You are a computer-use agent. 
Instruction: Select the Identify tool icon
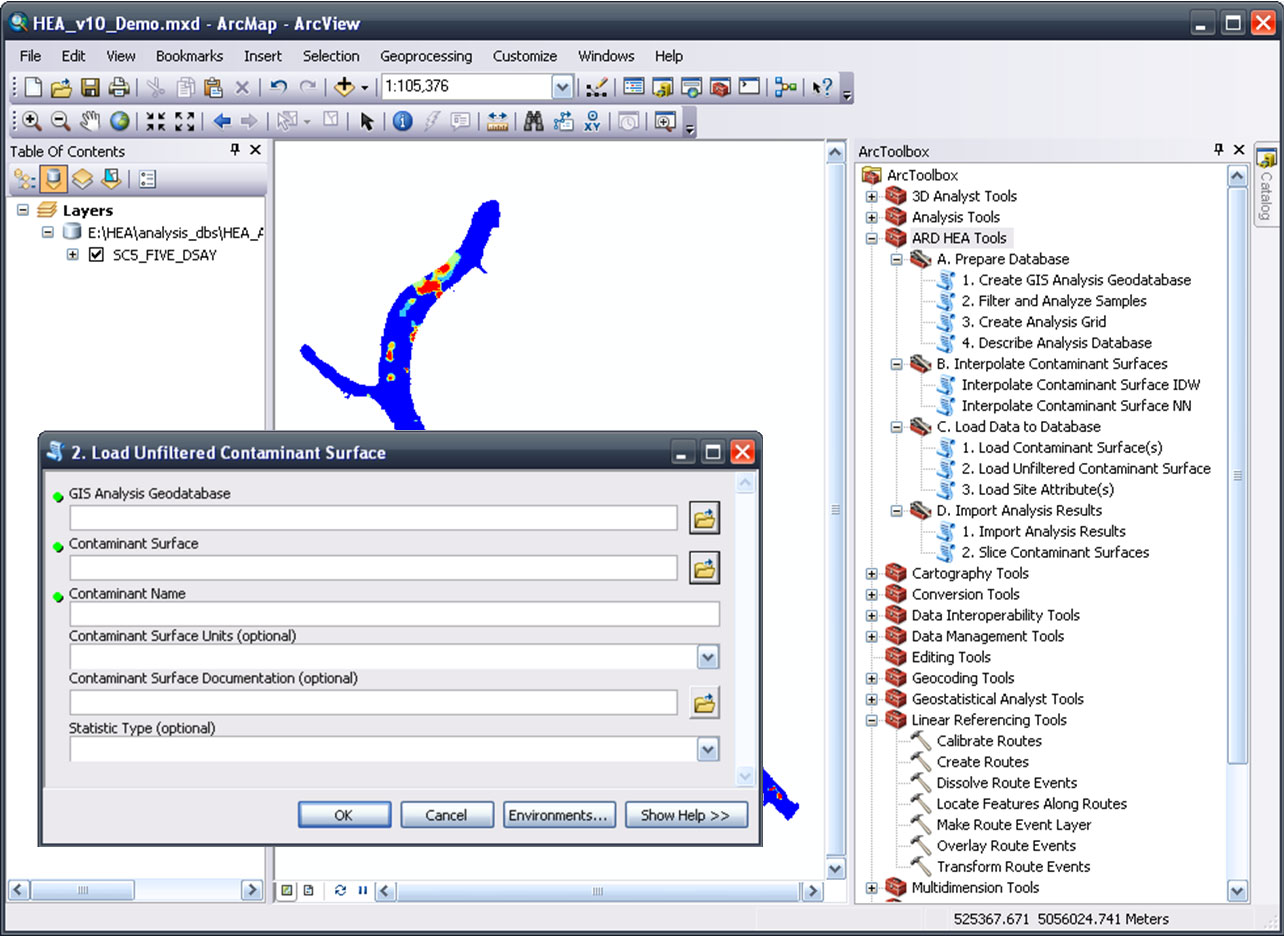coord(403,121)
